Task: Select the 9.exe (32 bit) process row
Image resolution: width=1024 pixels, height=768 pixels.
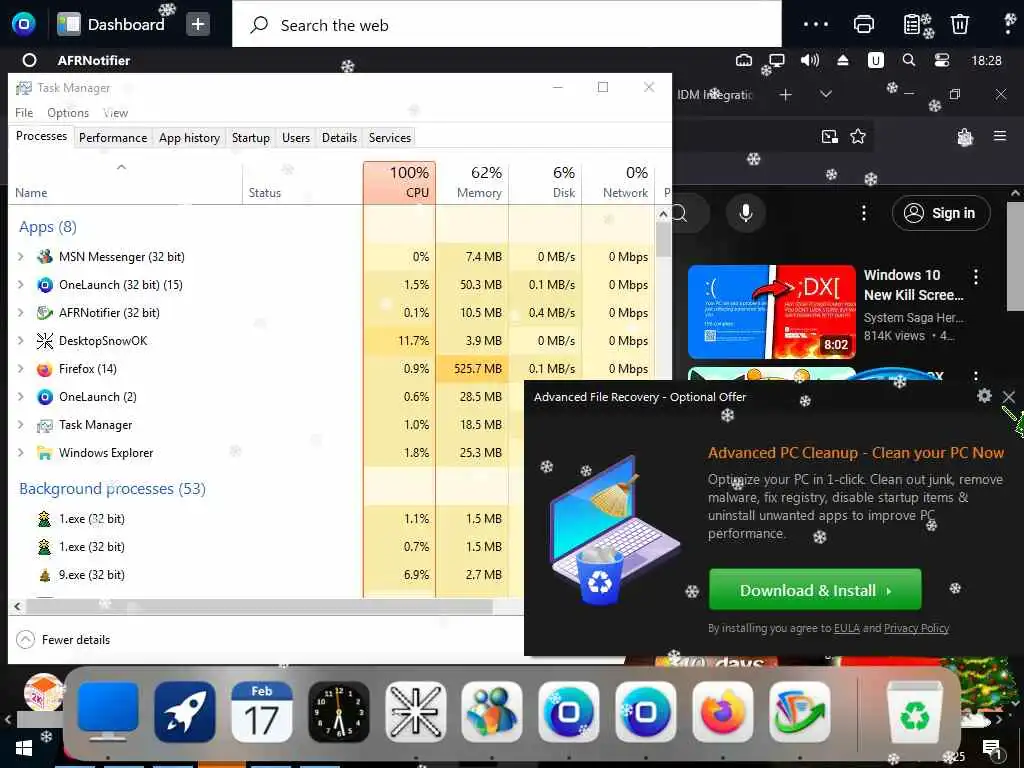Action: tap(264, 575)
